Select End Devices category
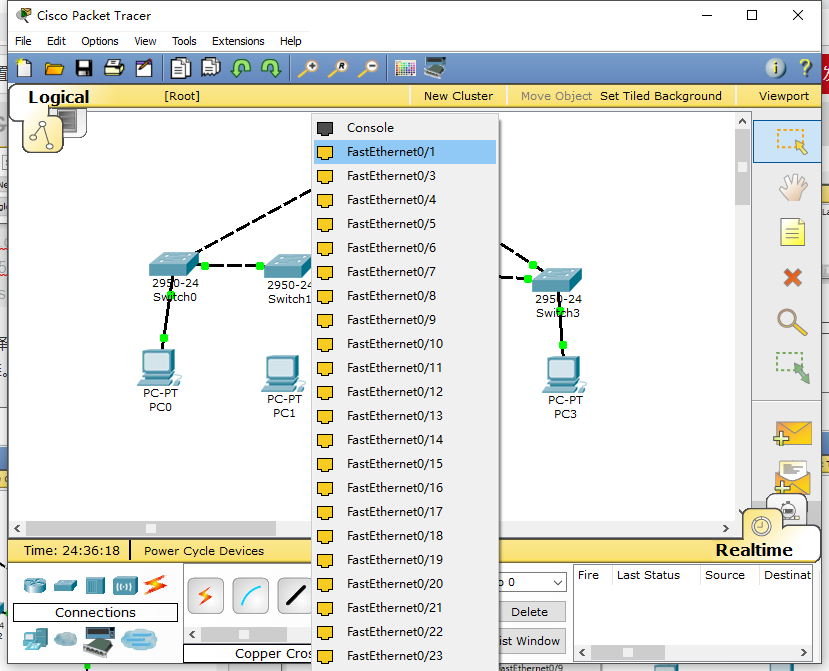The width and height of the screenshot is (829, 671). coord(35,640)
